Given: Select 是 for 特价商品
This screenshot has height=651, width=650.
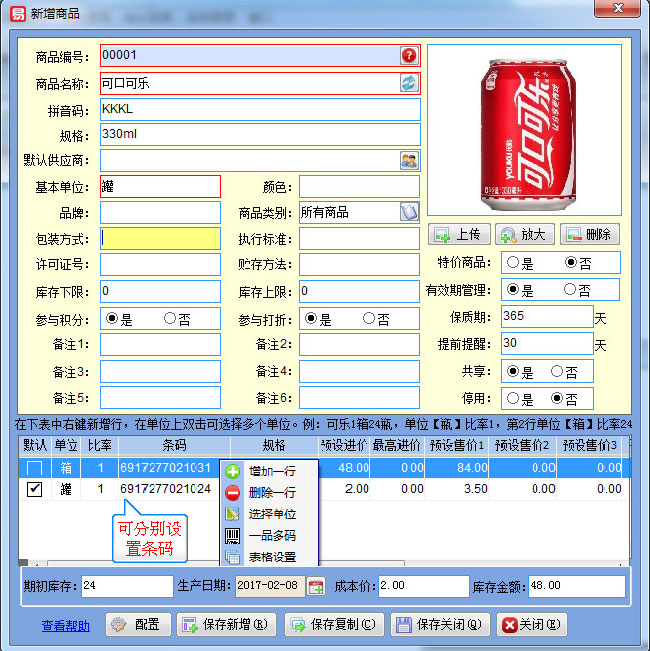Looking at the screenshot, I should (x=513, y=263).
